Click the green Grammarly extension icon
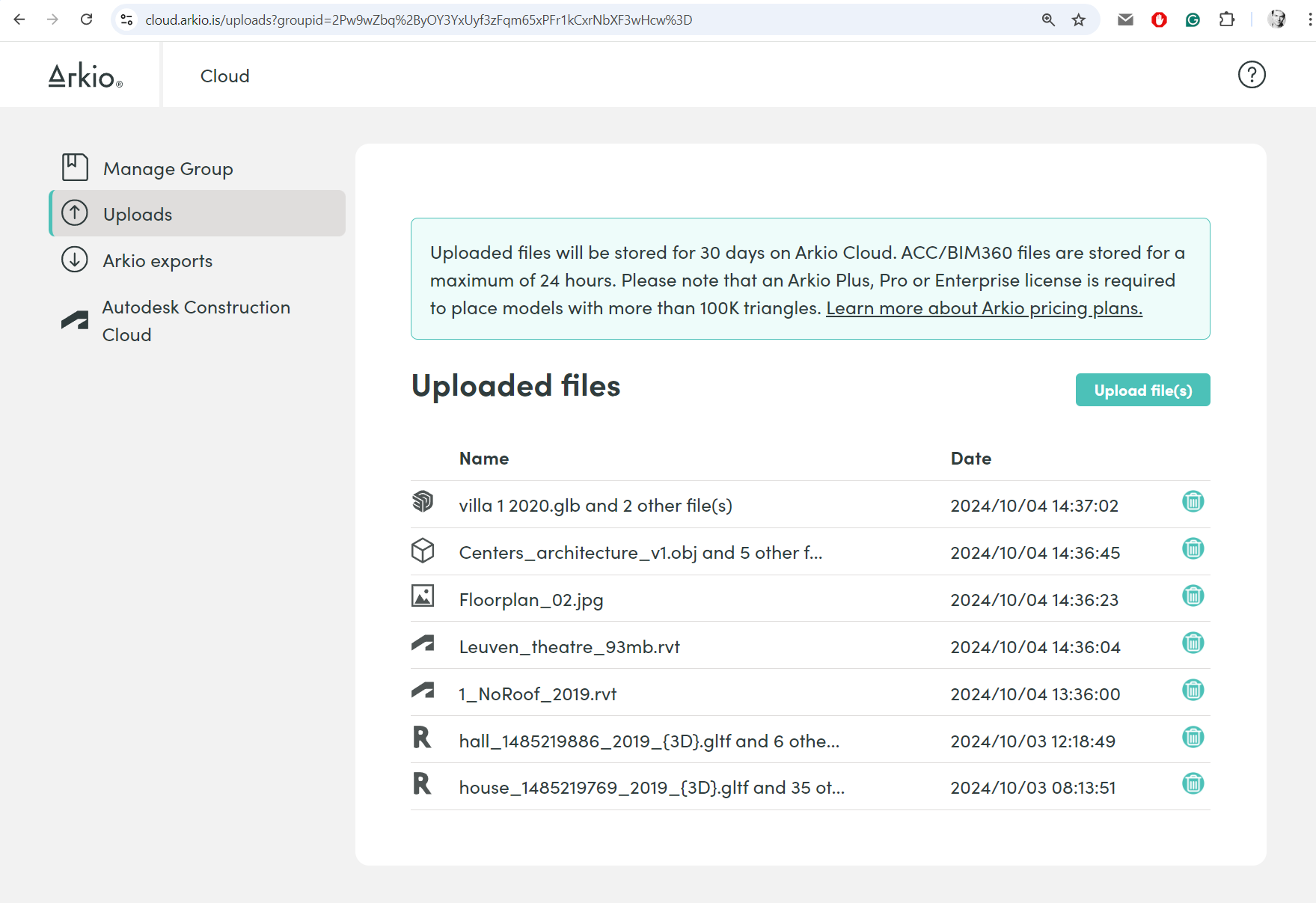1316x903 pixels. click(1193, 20)
